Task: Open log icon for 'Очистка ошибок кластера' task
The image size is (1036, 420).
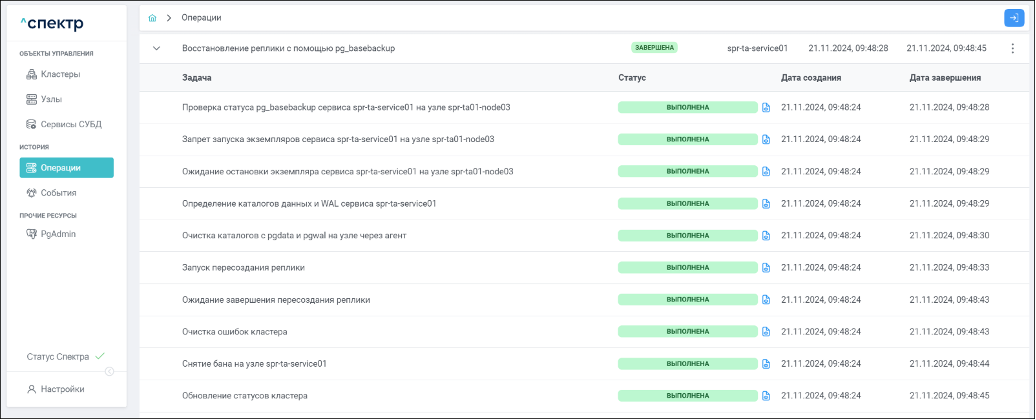Action: tap(766, 332)
